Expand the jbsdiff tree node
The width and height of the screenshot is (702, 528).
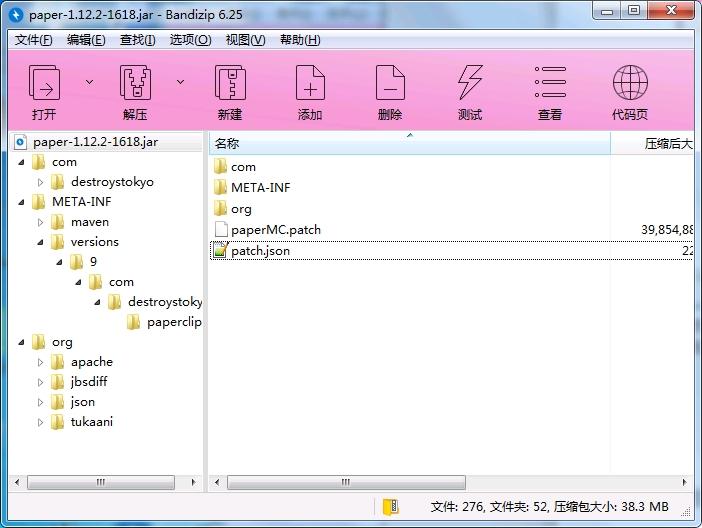[40, 382]
